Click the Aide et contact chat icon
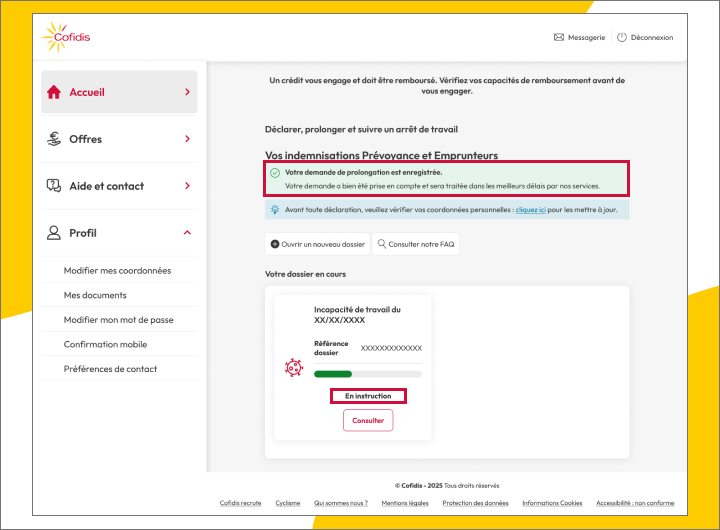Screen dimensions: 720x530 (x=54, y=186)
